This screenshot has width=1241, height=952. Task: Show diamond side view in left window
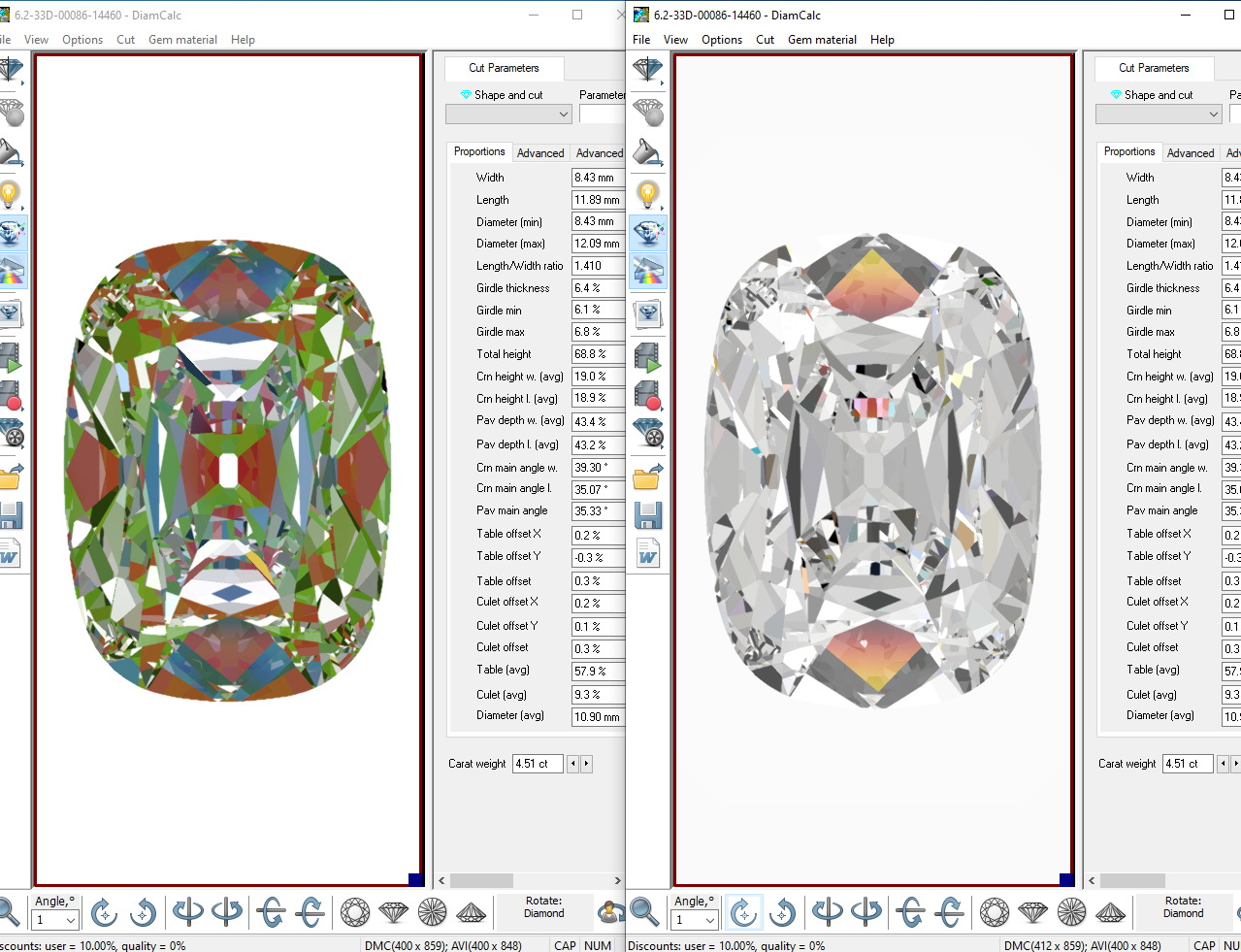(394, 912)
